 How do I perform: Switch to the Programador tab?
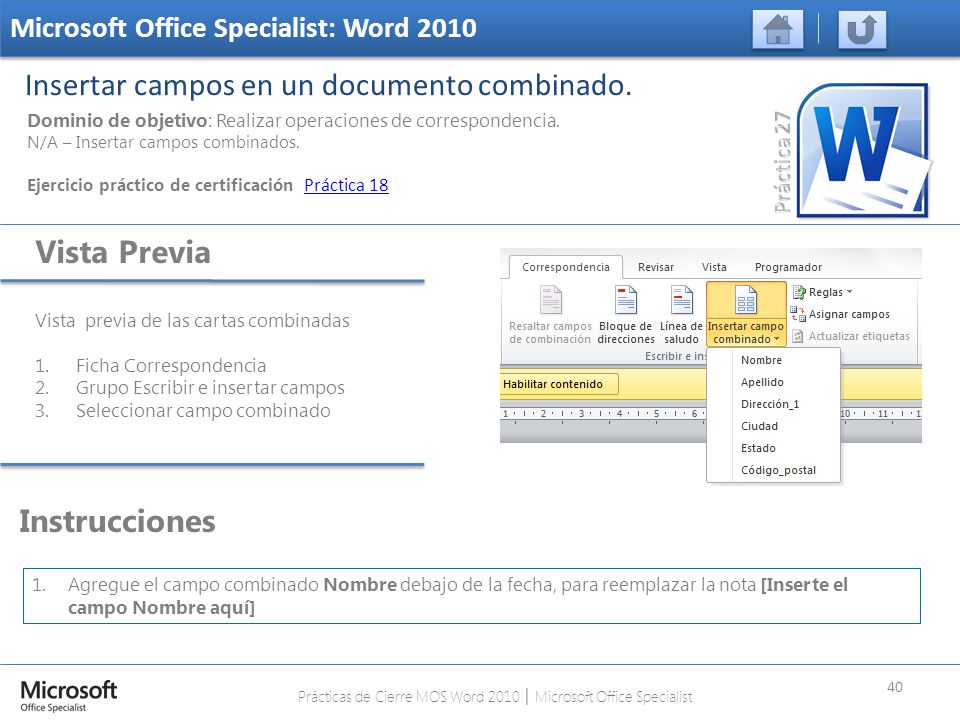tap(788, 267)
